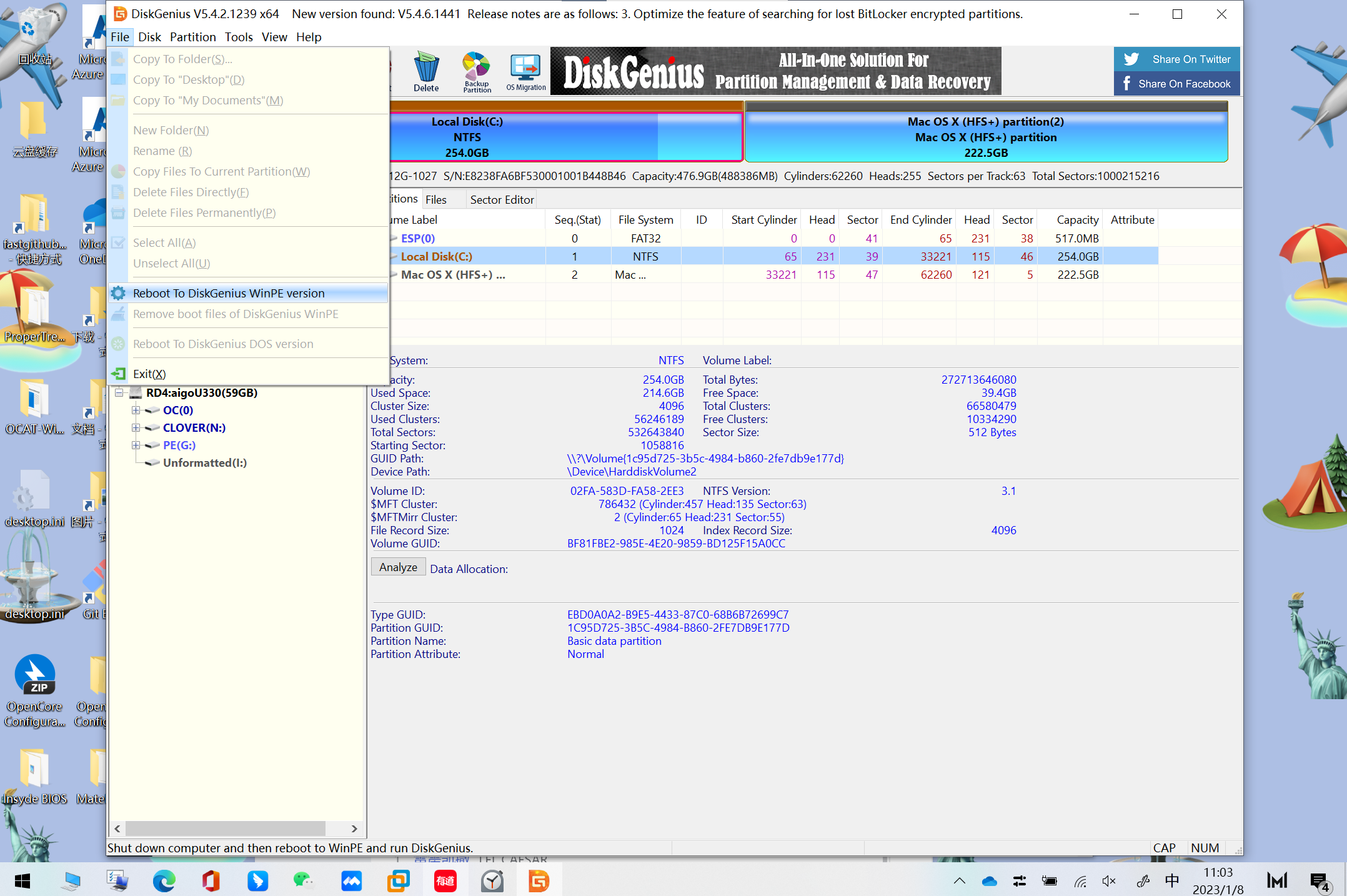This screenshot has width=1347, height=896.
Task: Click the Analyze button
Action: coord(398,567)
